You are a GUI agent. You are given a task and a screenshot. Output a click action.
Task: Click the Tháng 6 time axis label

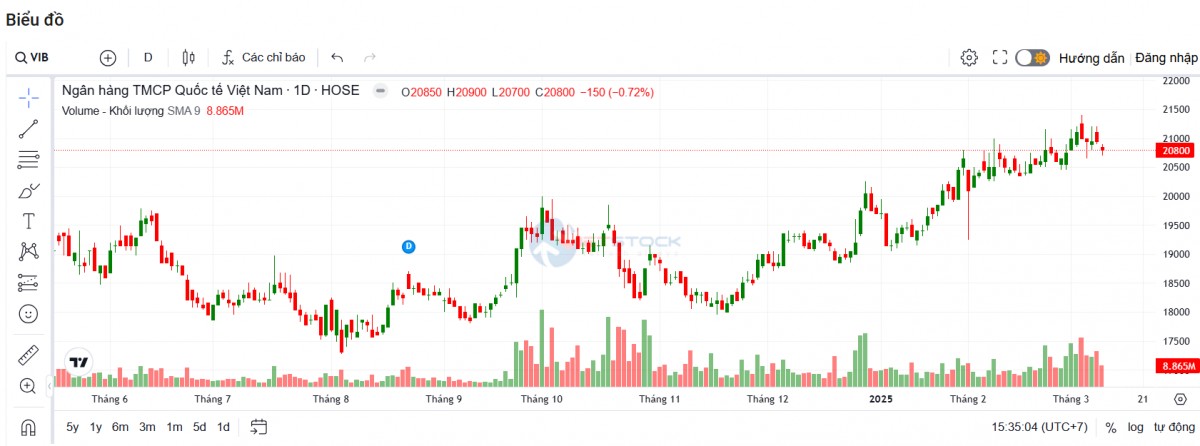coord(110,398)
